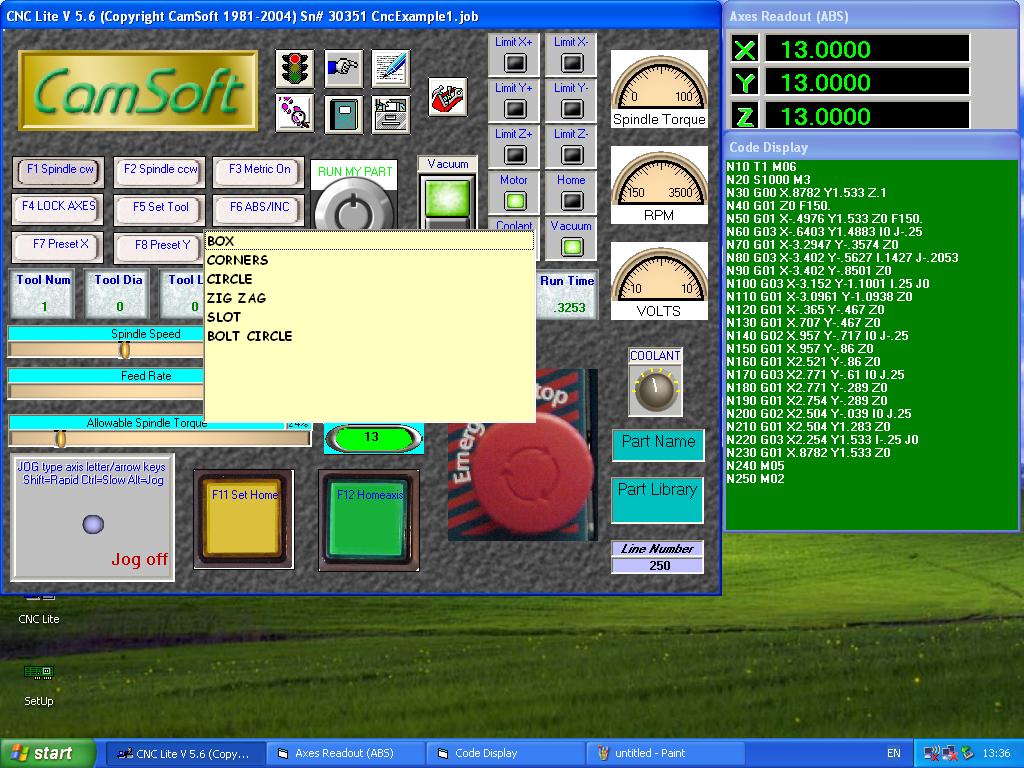
Task: Click the footprints and magnifier icon
Action: [295, 114]
